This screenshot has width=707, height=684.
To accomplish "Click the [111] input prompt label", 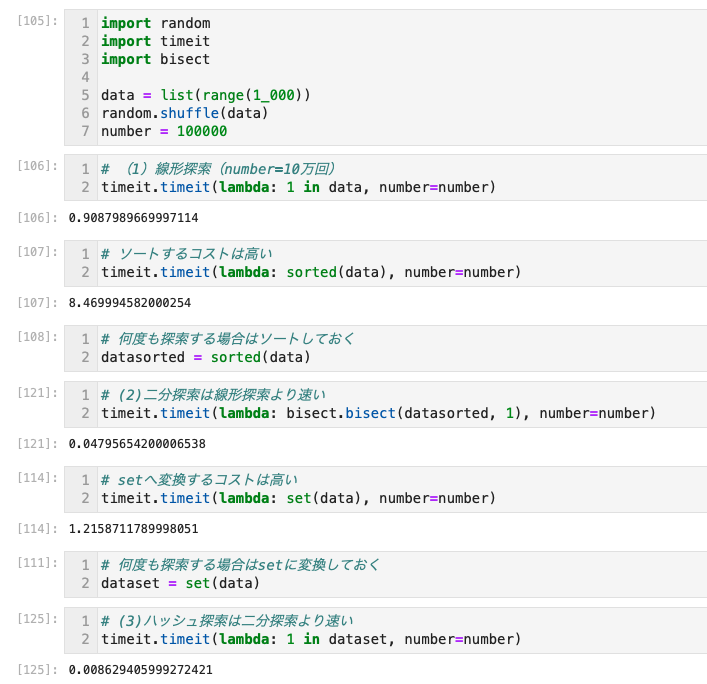I will pos(38,563).
